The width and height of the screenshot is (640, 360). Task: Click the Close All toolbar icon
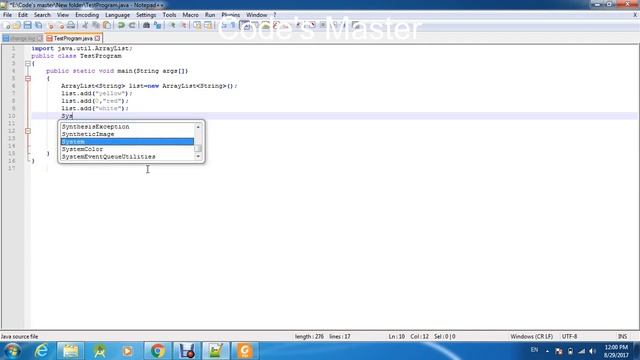click(61, 25)
